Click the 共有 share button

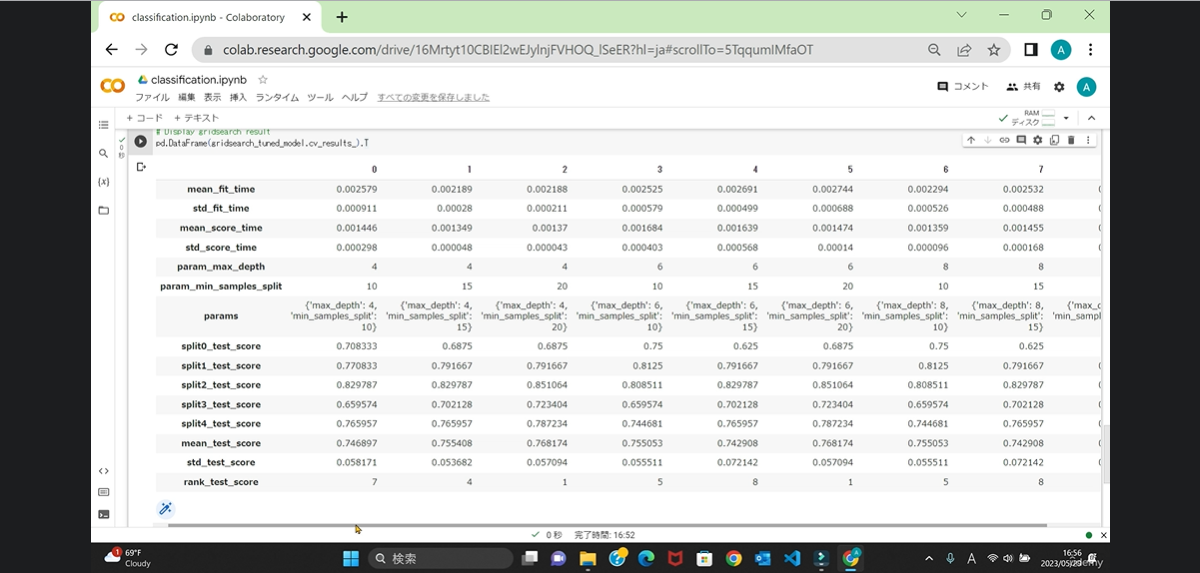pos(1023,87)
